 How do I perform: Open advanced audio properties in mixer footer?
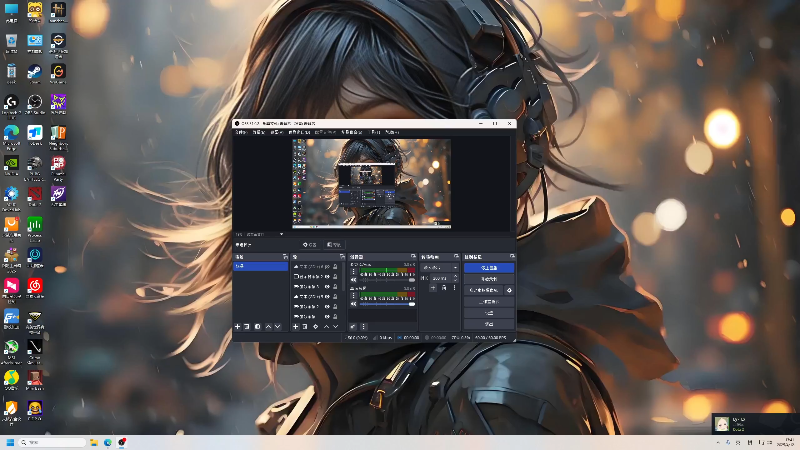(353, 327)
